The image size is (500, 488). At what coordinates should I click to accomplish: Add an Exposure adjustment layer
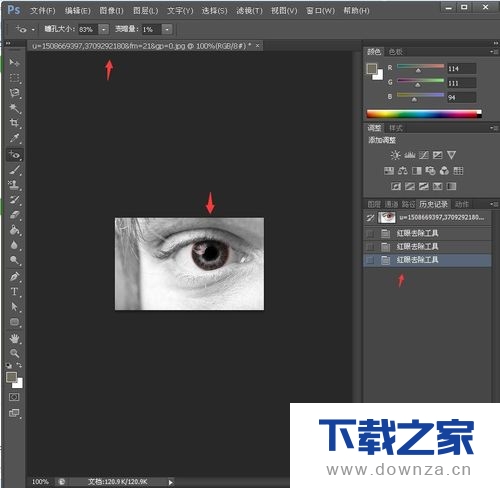pyautogui.click(x=437, y=155)
